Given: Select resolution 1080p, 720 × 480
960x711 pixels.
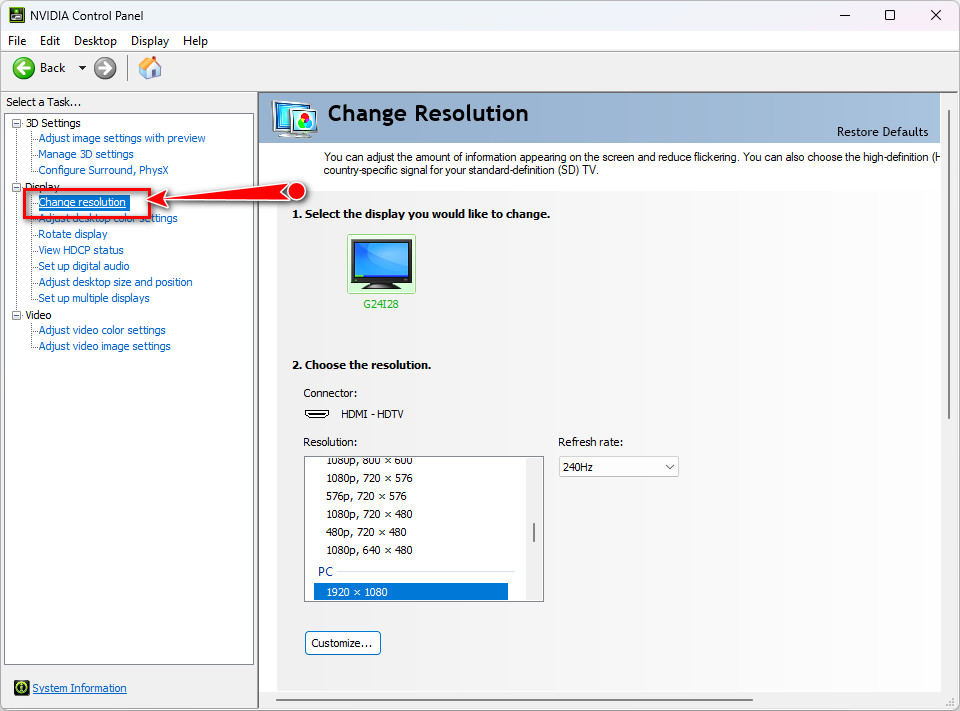Looking at the screenshot, I should [x=369, y=514].
